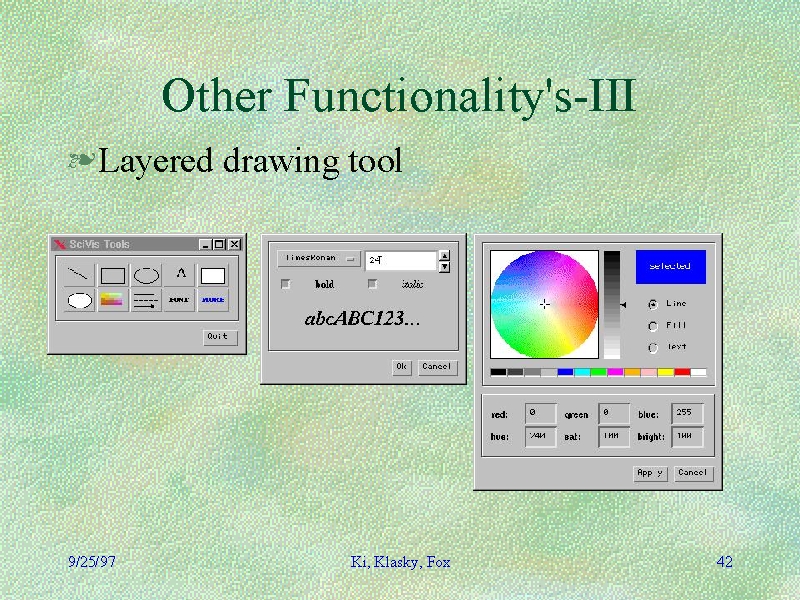Quit the SciVis Tools palette
Viewport: 800px width, 600px height.
pyautogui.click(x=220, y=337)
